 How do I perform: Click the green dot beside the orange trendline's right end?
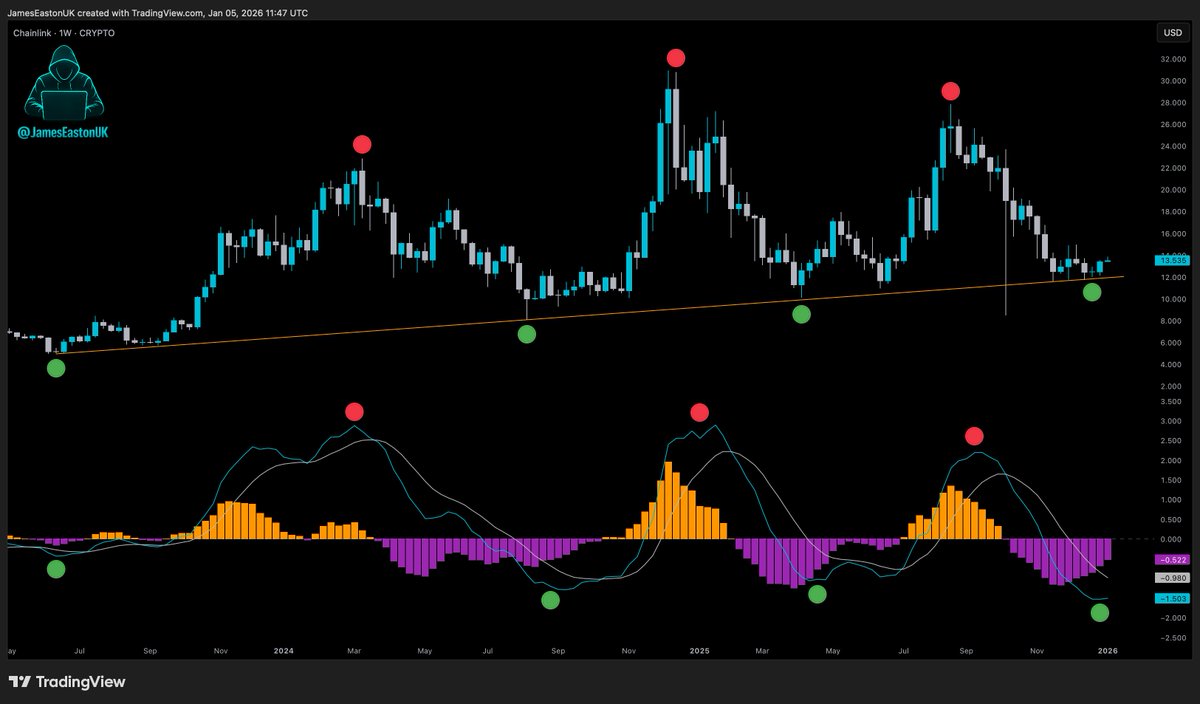pos(1092,292)
